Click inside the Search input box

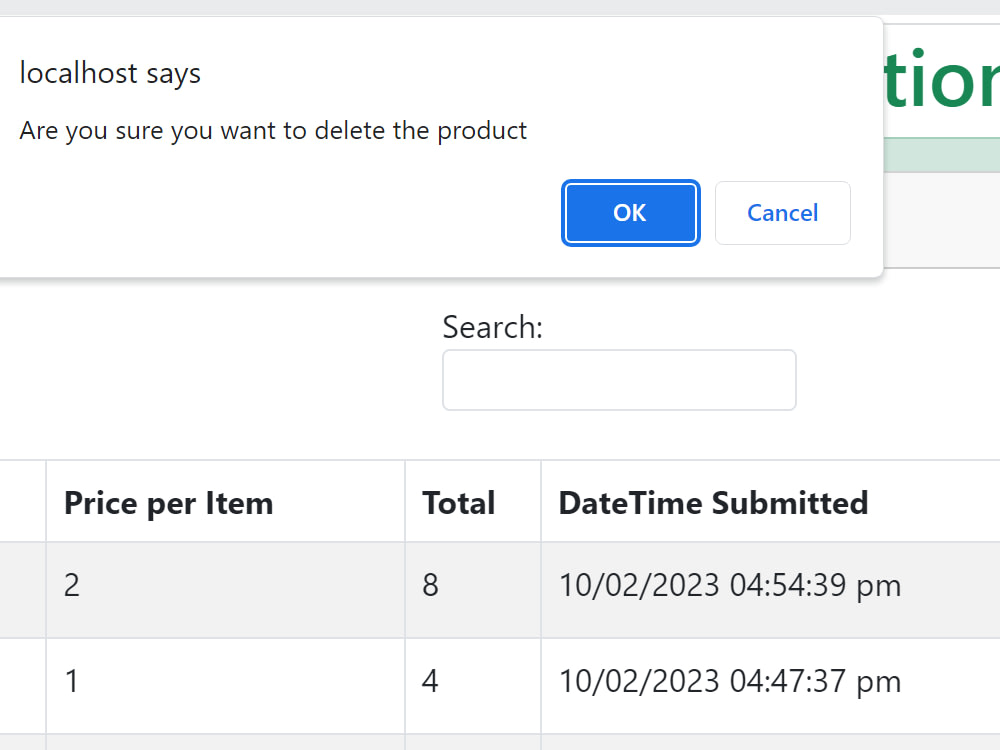point(618,380)
